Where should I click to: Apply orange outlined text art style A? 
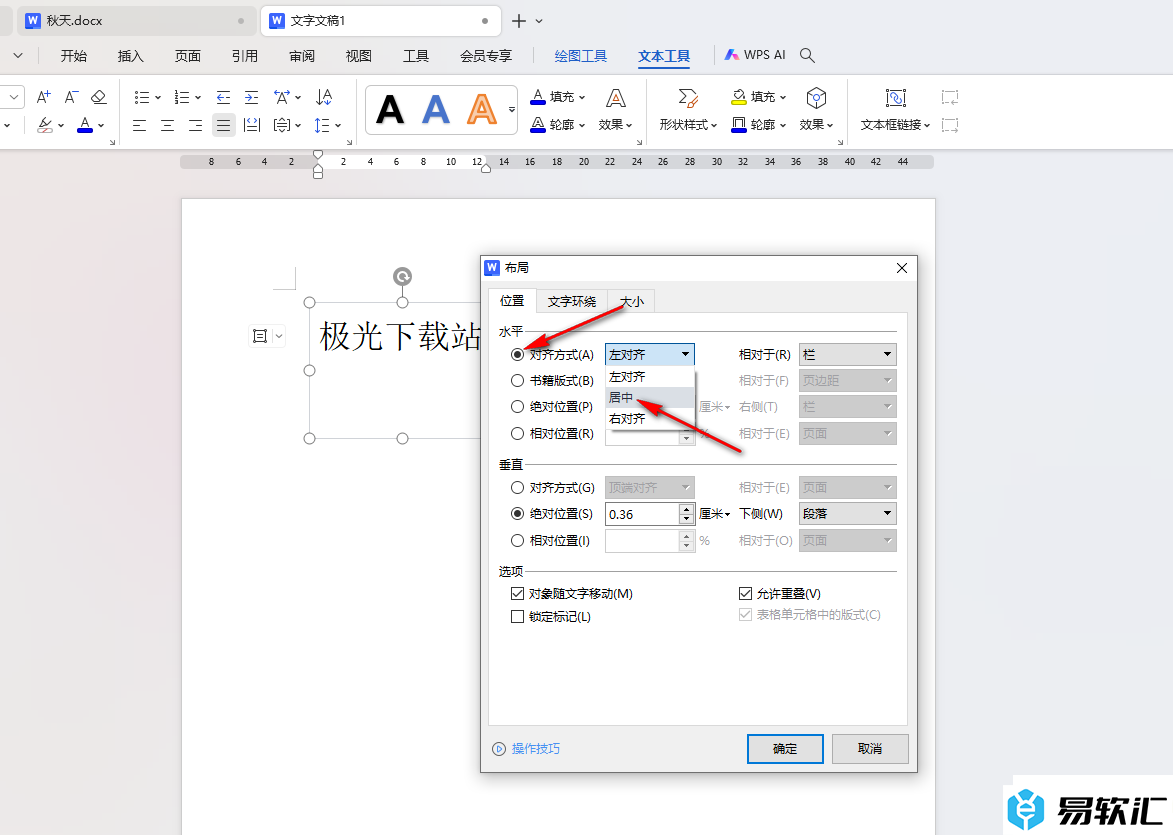482,110
